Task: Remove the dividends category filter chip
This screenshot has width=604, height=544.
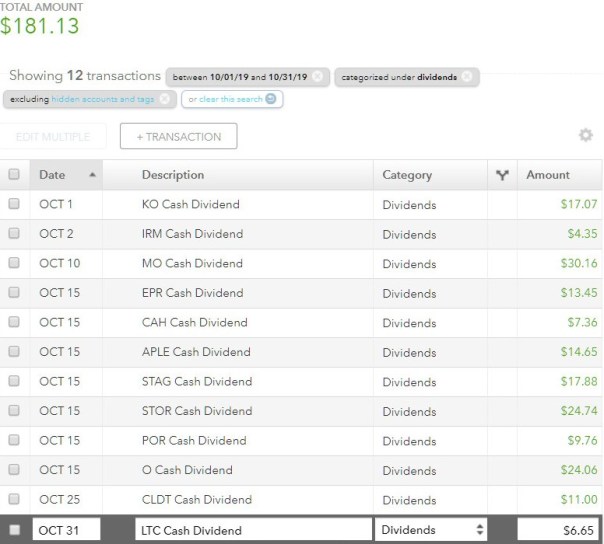Action: tap(468, 77)
